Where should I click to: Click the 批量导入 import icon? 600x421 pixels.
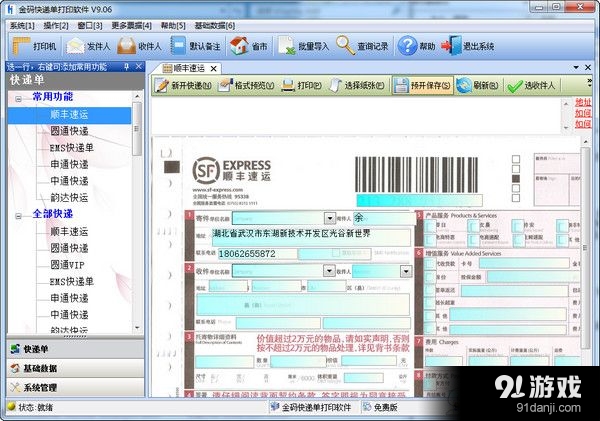286,46
